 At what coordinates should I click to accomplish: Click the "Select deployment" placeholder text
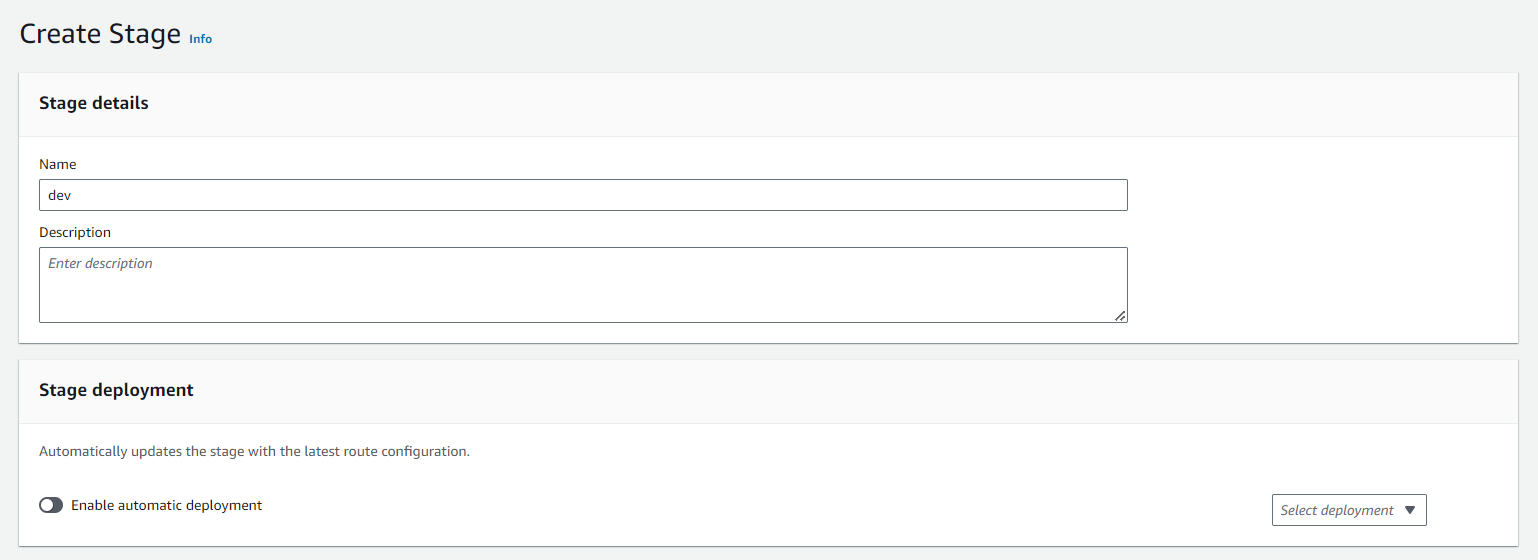click(1336, 510)
